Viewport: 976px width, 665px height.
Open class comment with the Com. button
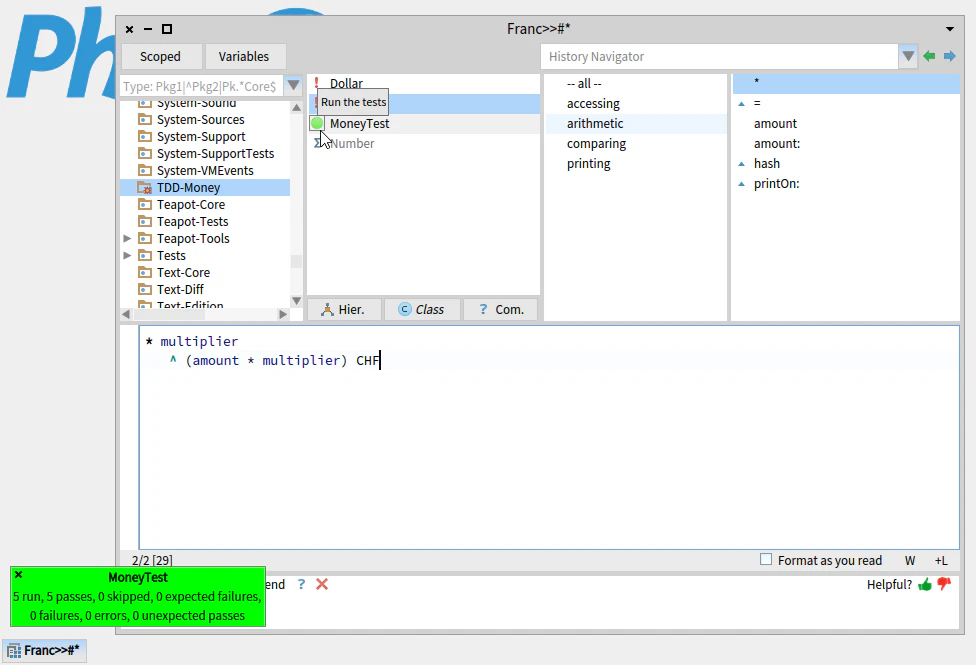tap(501, 309)
